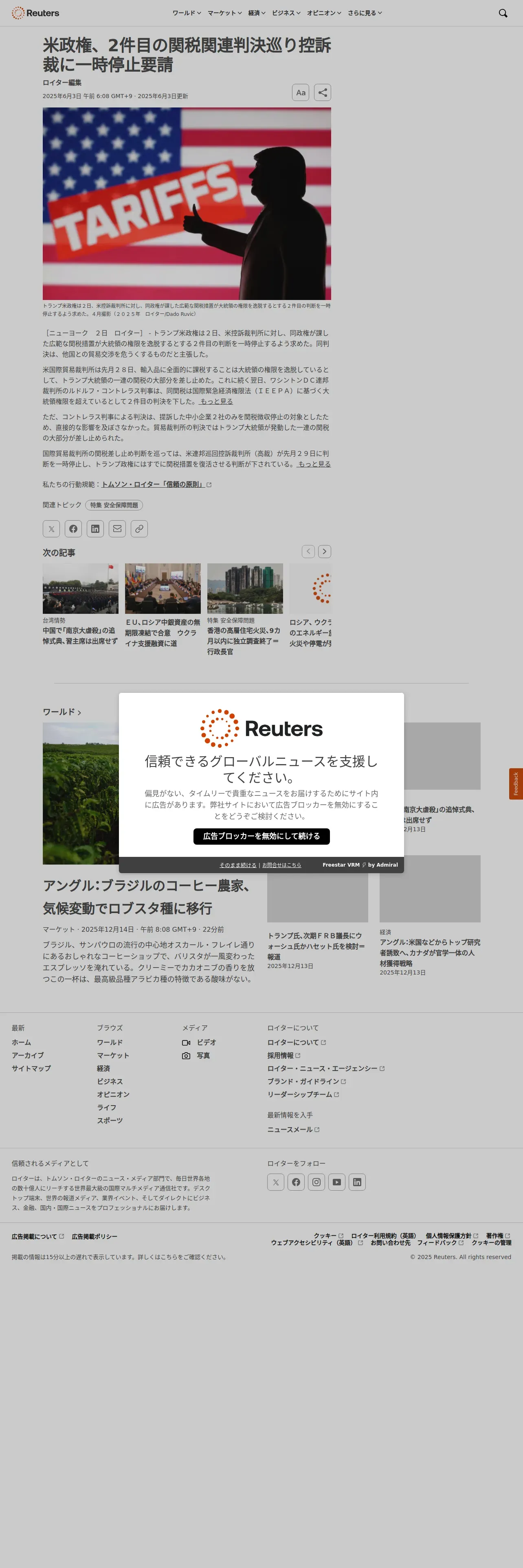
Task: Follow Reuters on YouTube in footer
Action: coord(337,1182)
